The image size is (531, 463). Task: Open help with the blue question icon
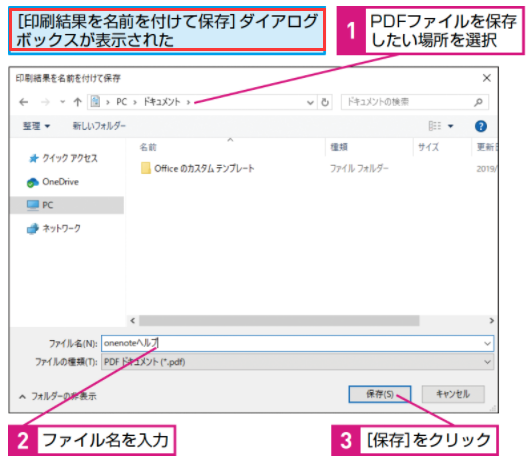481,126
